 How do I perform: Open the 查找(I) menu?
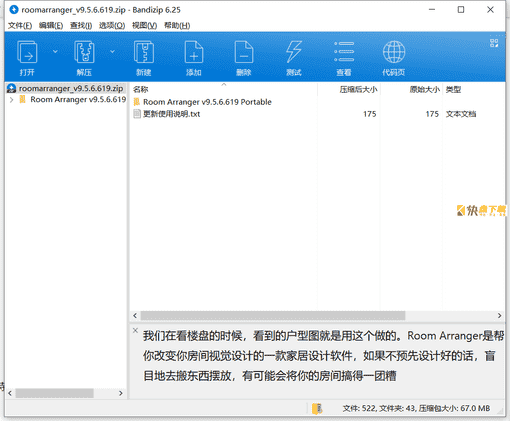[x=81, y=26]
